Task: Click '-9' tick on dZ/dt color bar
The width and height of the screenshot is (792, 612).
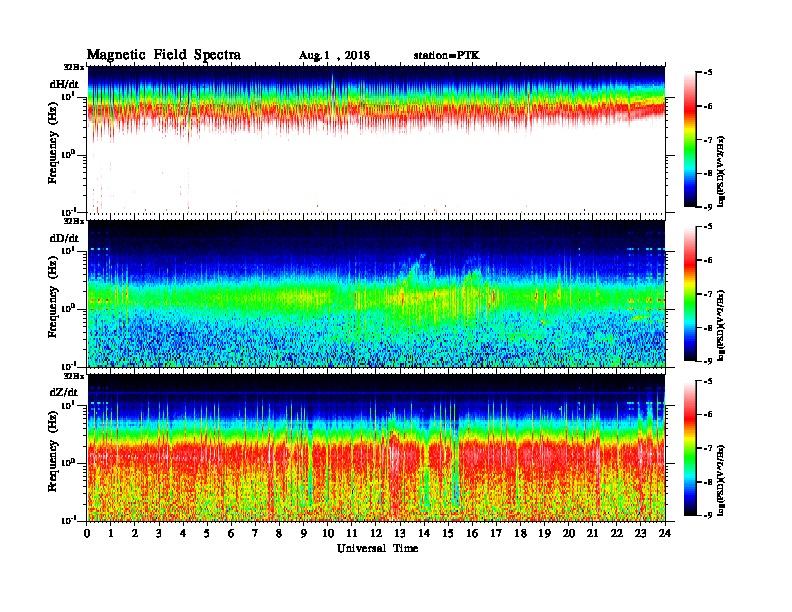Action: coord(708,516)
